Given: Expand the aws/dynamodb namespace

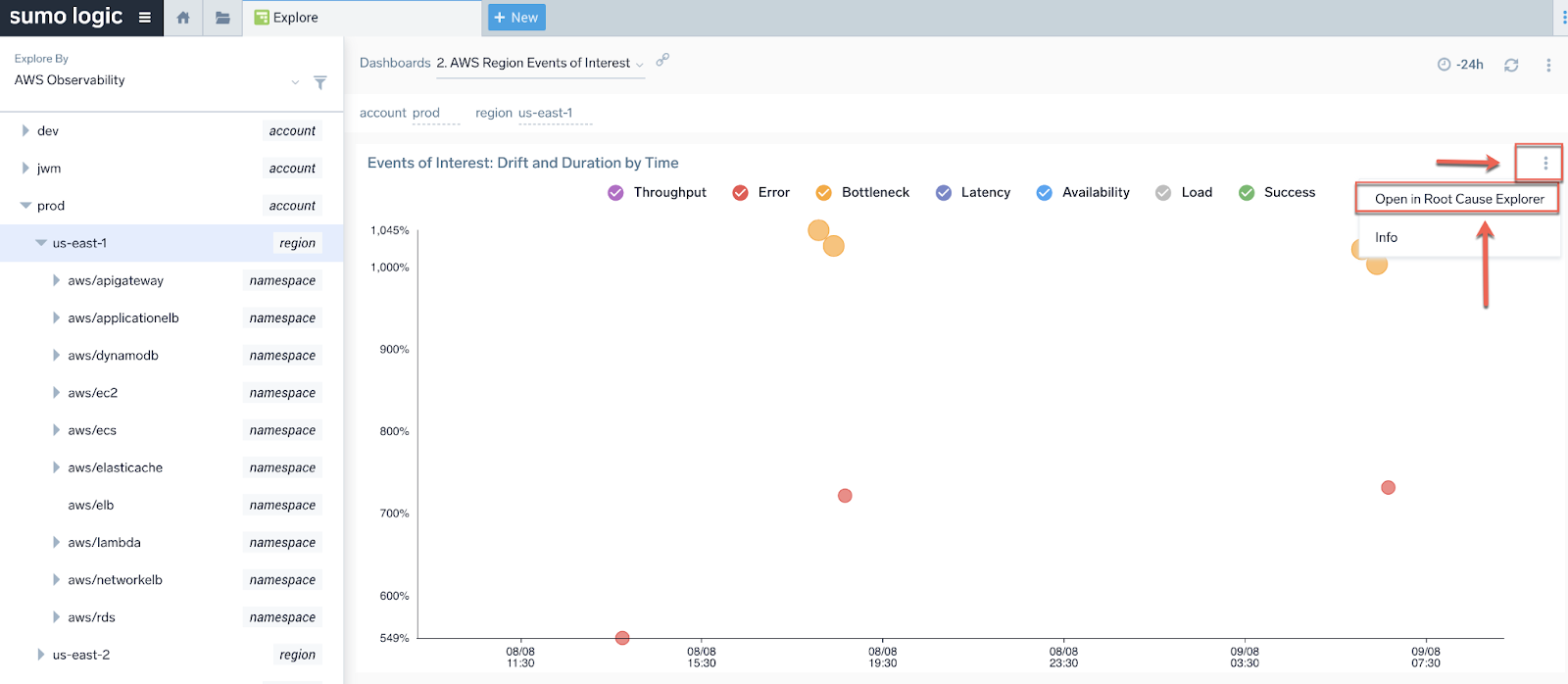Looking at the screenshot, I should (57, 355).
